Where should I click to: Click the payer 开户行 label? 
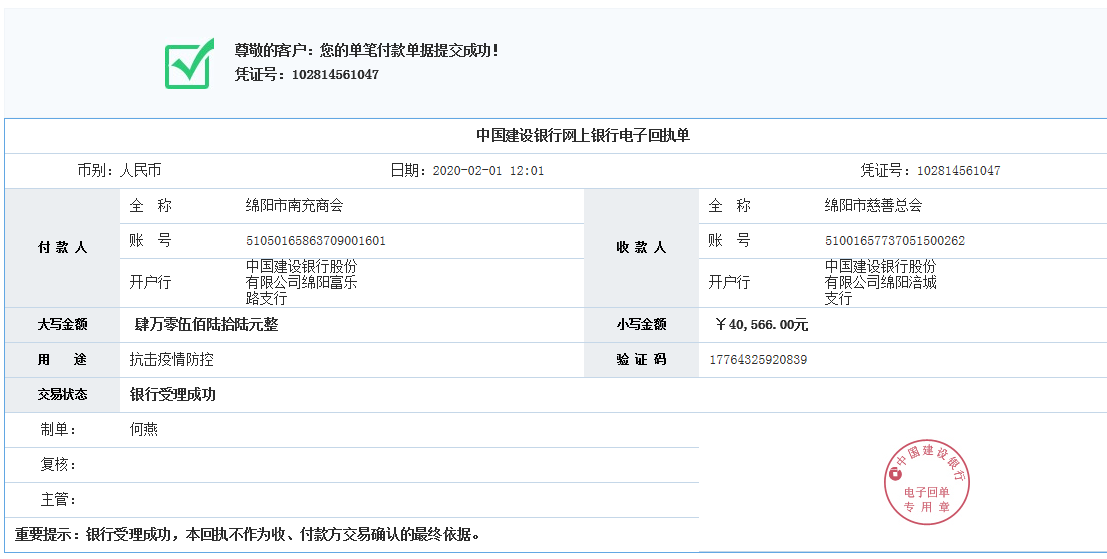pyautogui.click(x=150, y=282)
